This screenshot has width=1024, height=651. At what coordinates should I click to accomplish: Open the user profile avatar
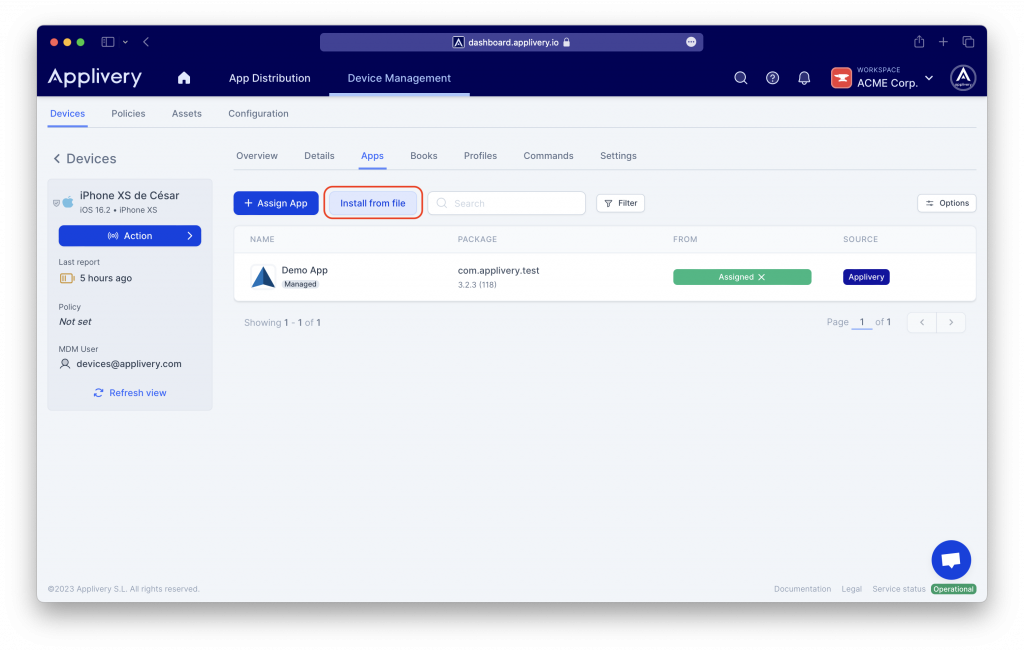[x=963, y=78]
